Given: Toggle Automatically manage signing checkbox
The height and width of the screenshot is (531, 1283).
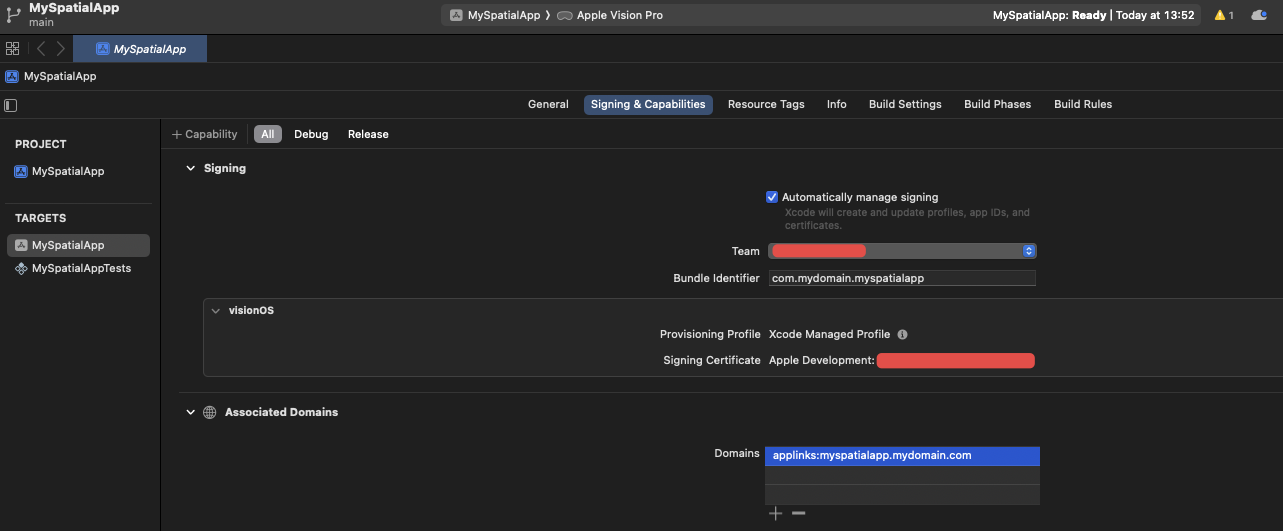Looking at the screenshot, I should coord(771,197).
